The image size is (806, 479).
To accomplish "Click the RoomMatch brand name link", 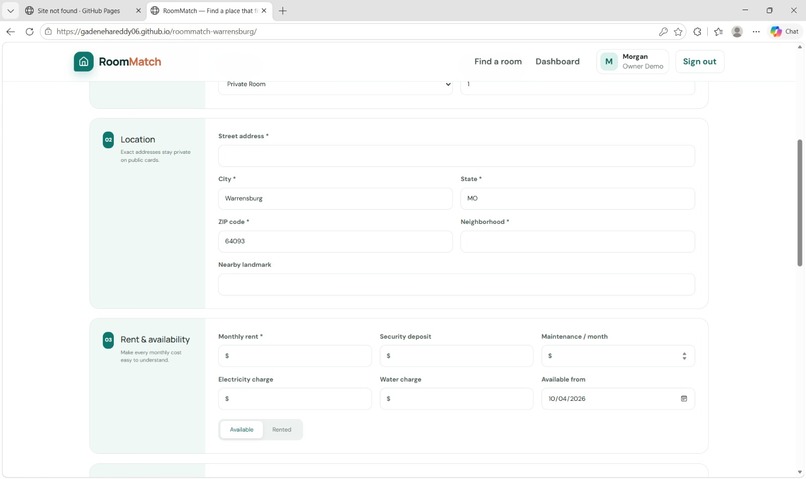I will click(130, 62).
